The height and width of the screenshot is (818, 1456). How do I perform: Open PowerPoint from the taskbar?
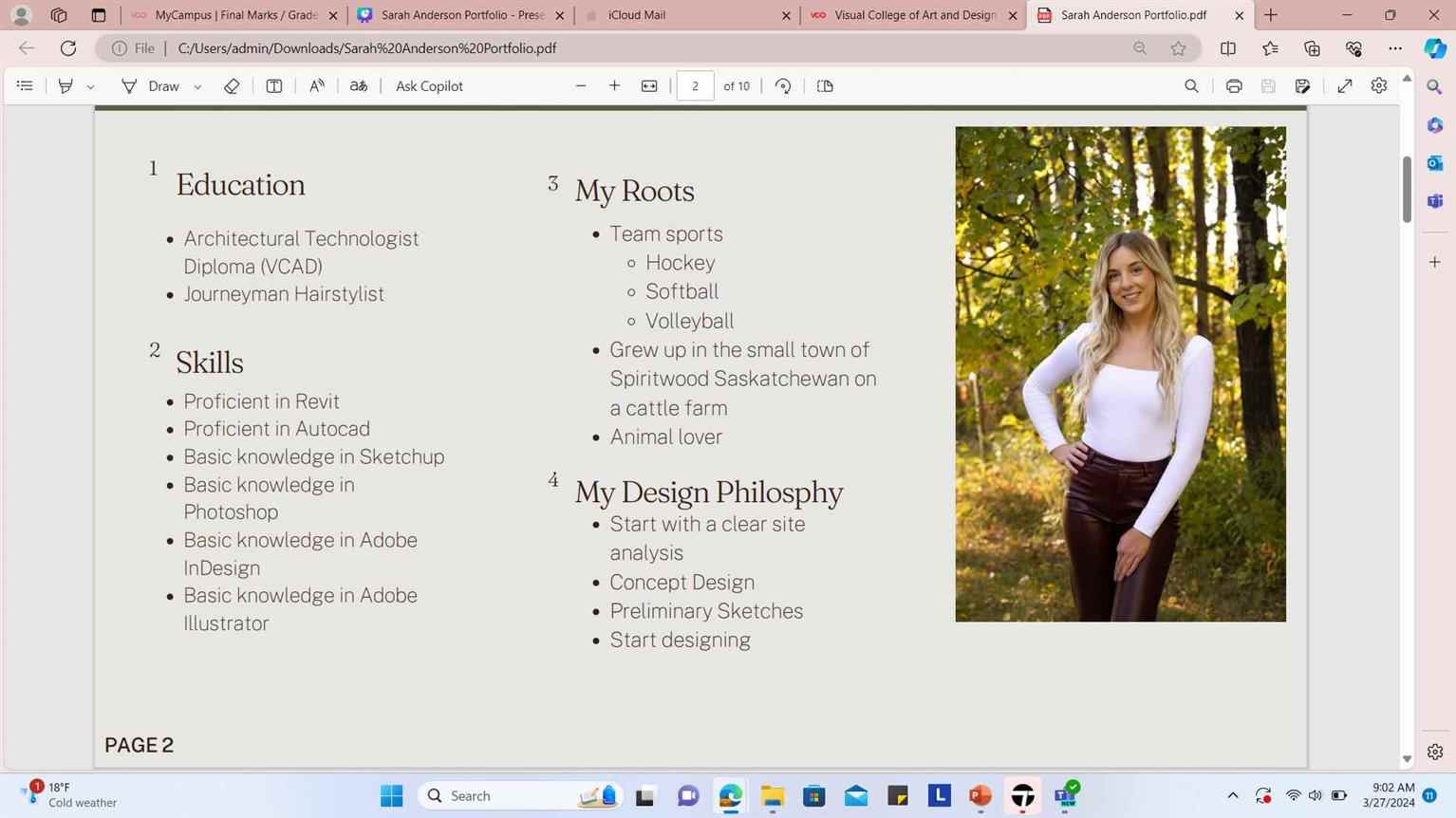(x=980, y=795)
